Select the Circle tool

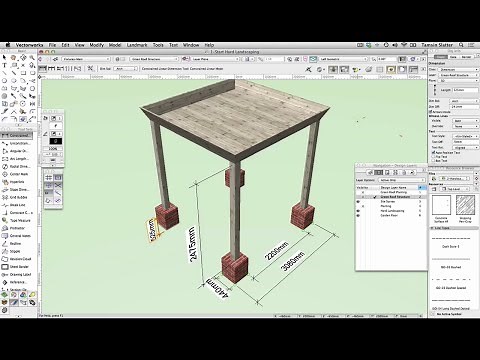click(x=5, y=81)
